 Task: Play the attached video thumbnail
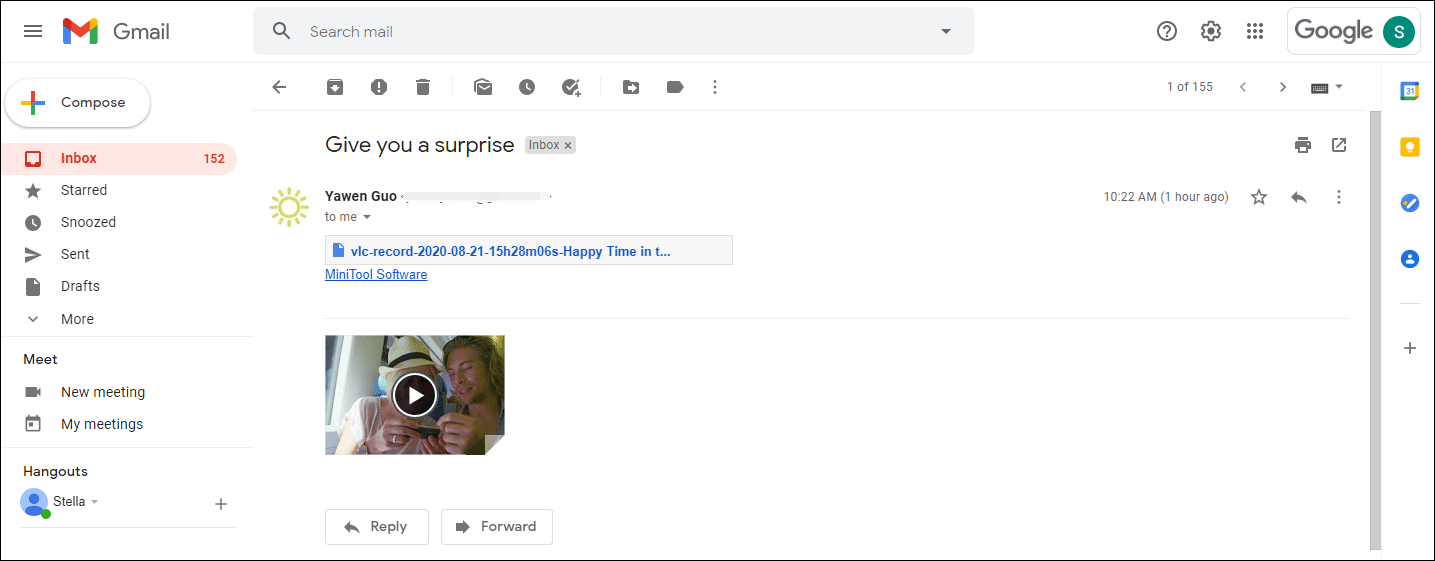tap(414, 395)
